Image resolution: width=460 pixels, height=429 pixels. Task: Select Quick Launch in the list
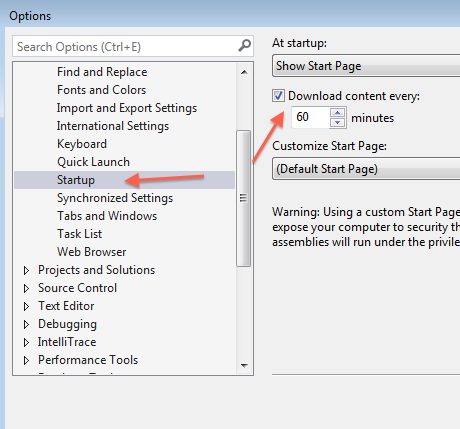(x=93, y=162)
